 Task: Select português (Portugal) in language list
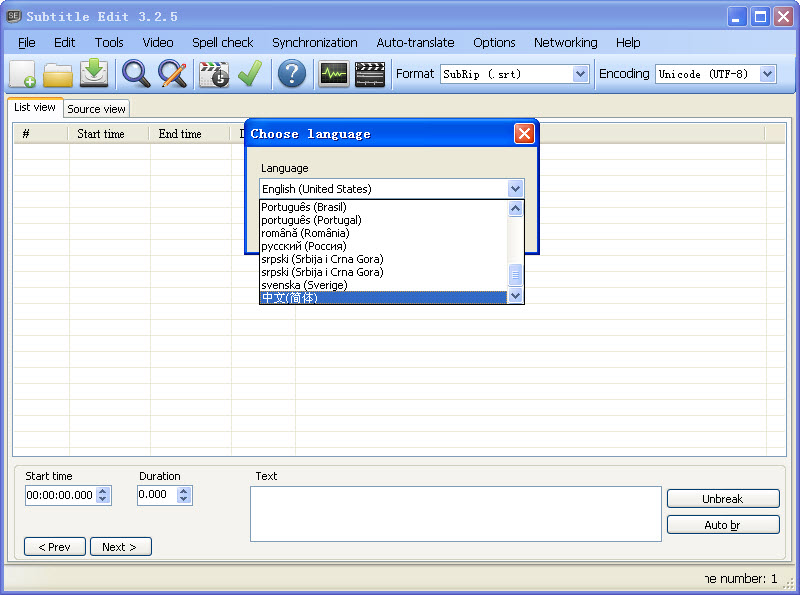pyautogui.click(x=384, y=220)
